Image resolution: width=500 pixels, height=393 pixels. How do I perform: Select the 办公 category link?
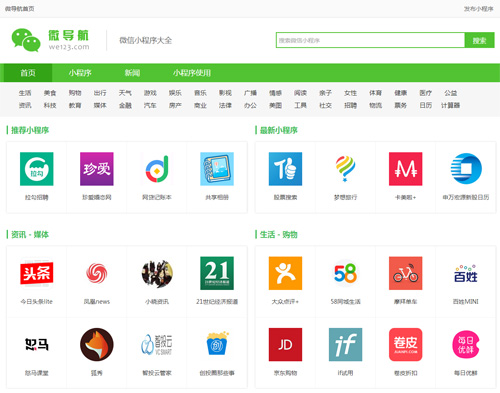point(250,105)
